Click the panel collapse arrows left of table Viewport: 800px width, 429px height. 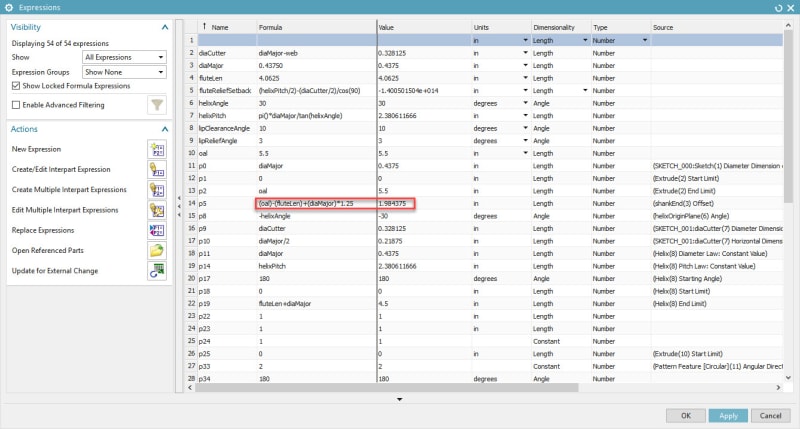[x=179, y=206]
